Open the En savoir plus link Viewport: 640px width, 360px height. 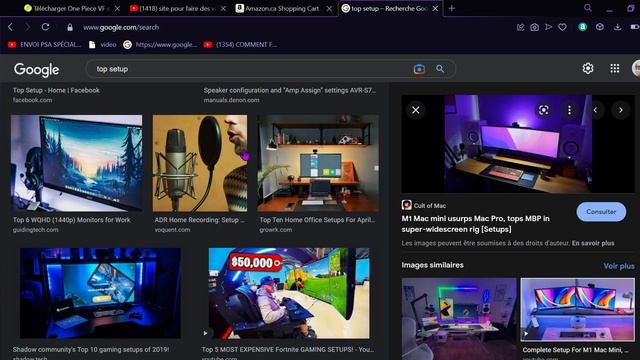click(x=593, y=243)
